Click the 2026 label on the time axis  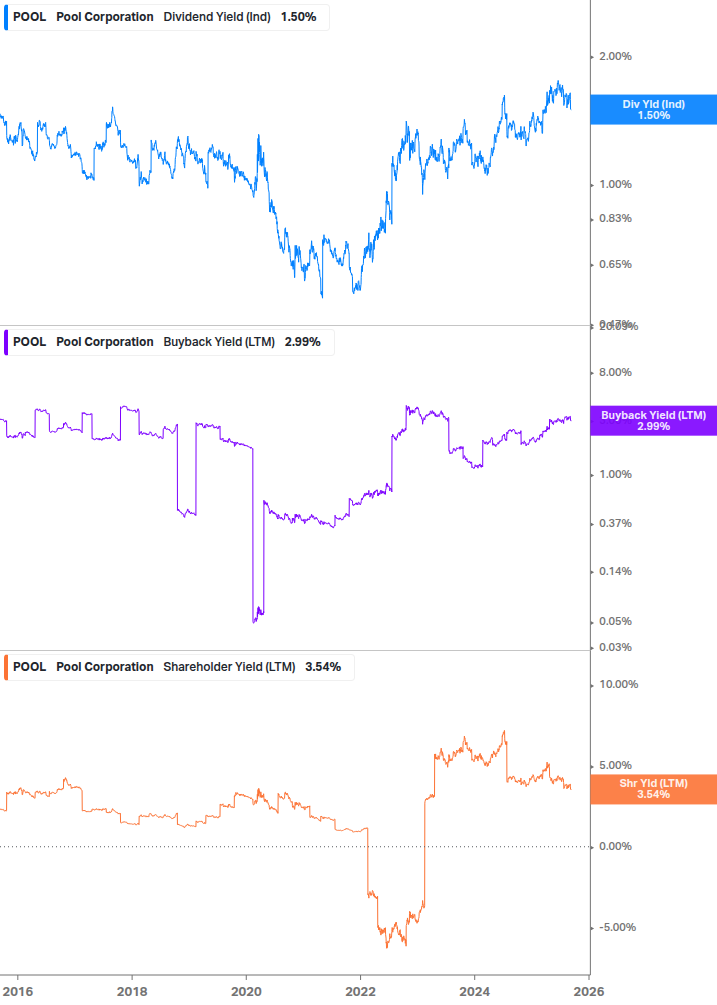pyautogui.click(x=589, y=990)
